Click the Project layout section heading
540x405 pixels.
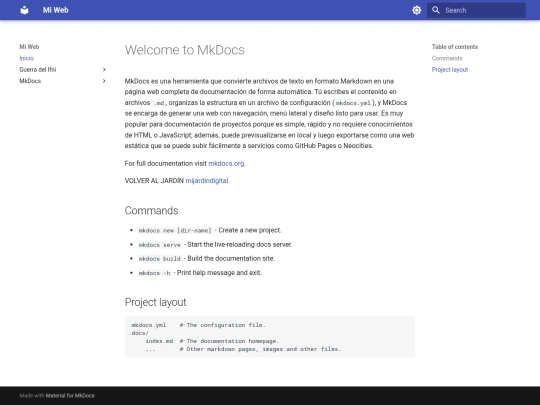coord(155,302)
